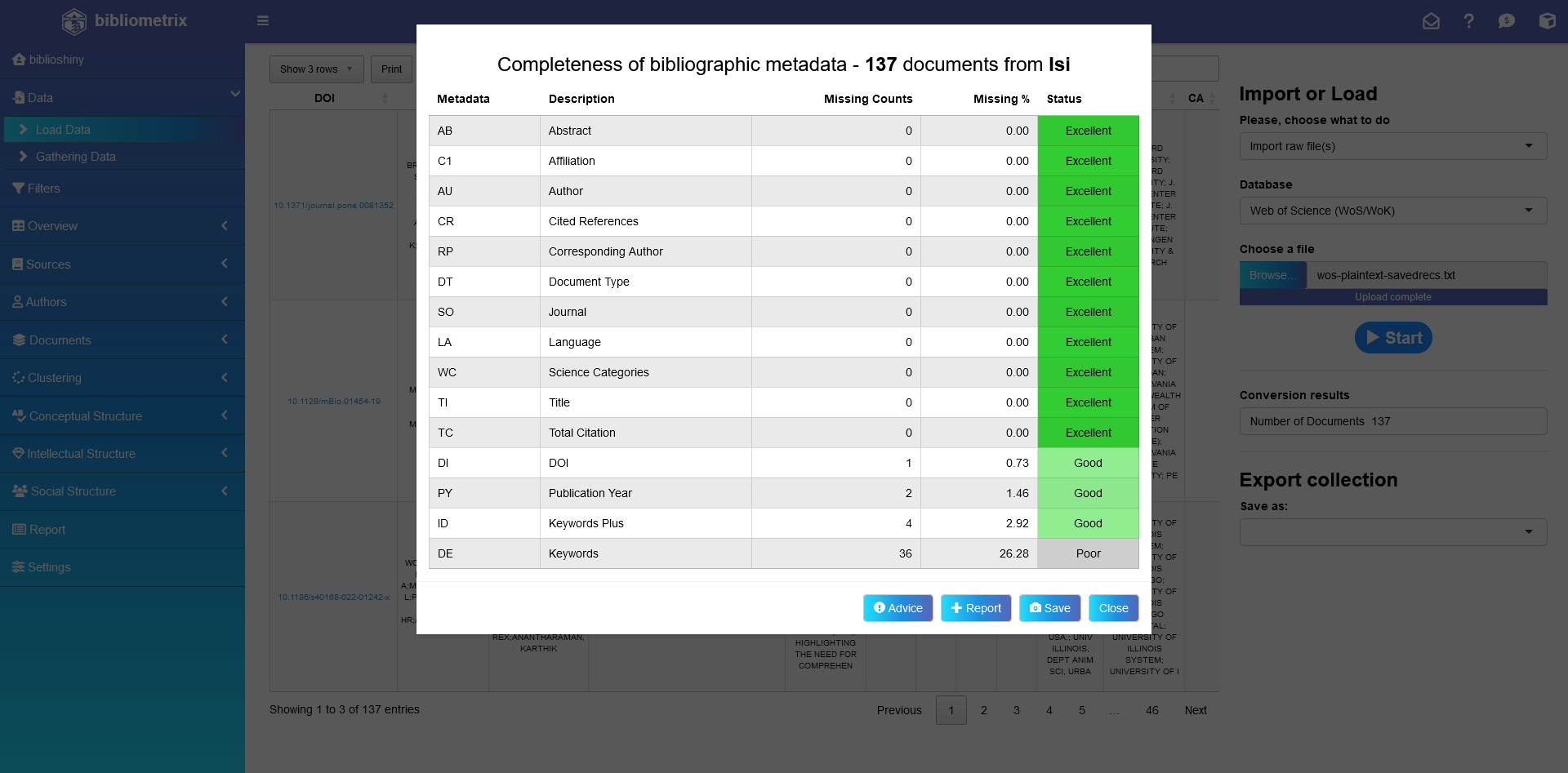Image resolution: width=1568 pixels, height=773 pixels.
Task: Click the bibliometrix logo icon
Action: (x=74, y=21)
